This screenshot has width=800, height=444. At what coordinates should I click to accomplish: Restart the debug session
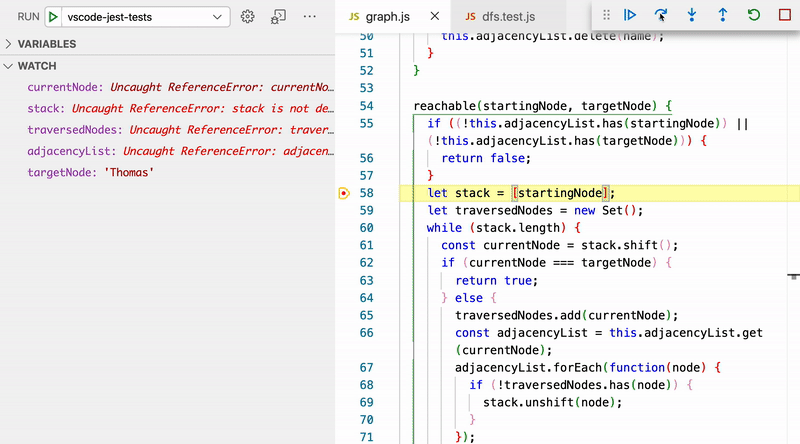coord(754,15)
